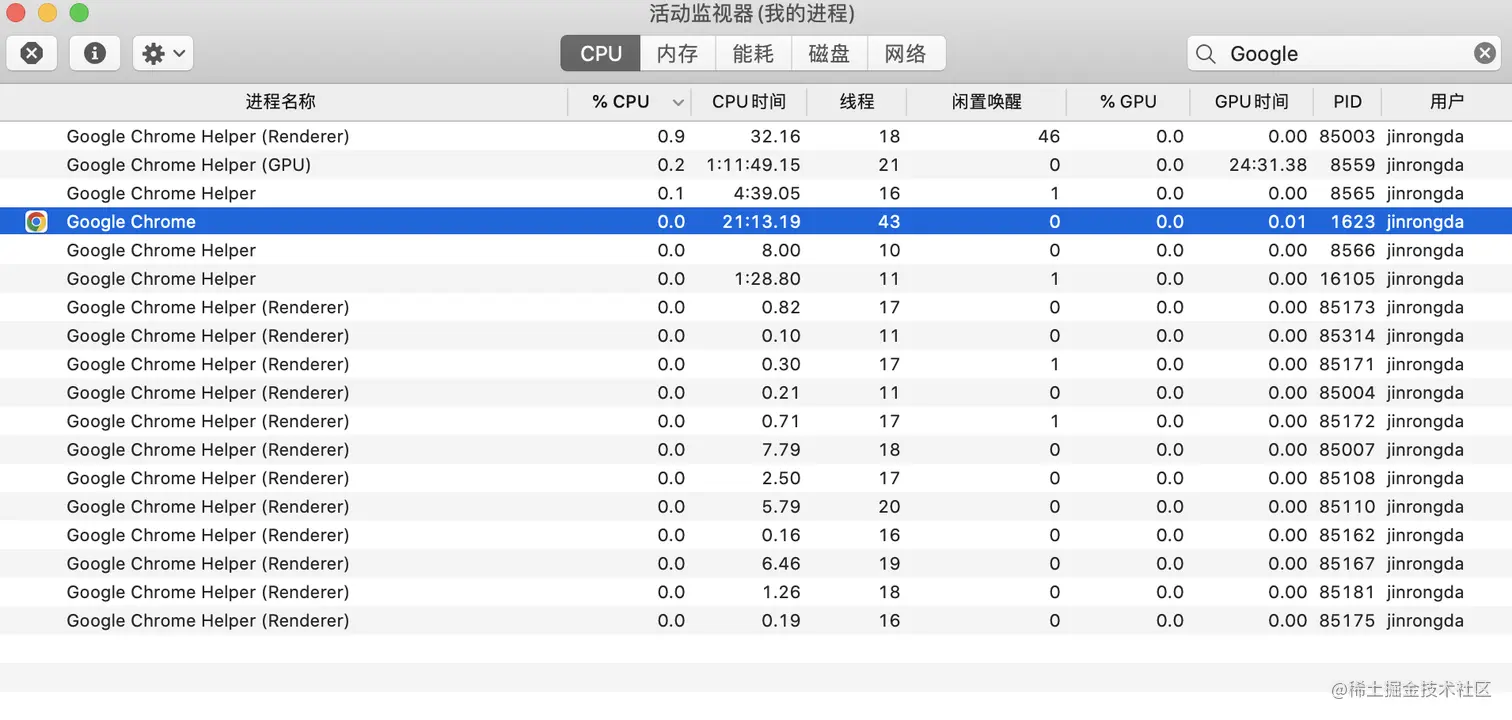Sort by CPU 时间 column header
Viewport: 1512px width, 720px height.
(x=749, y=102)
